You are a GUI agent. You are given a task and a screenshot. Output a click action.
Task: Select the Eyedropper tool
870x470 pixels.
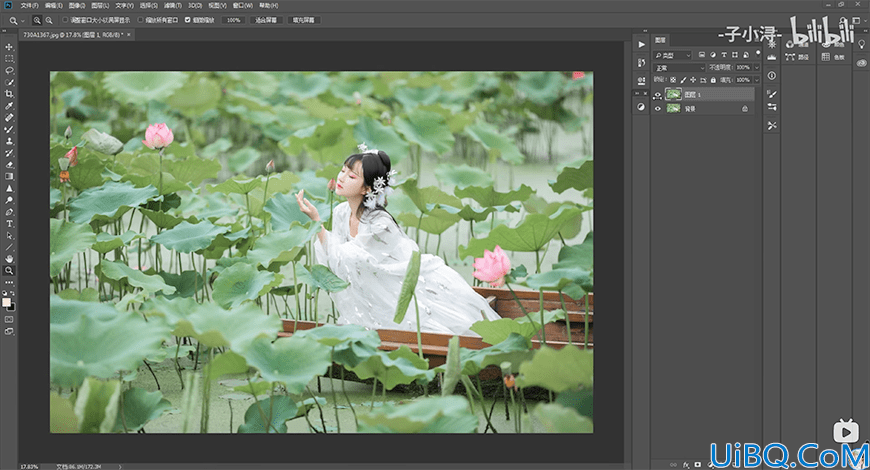pos(9,106)
